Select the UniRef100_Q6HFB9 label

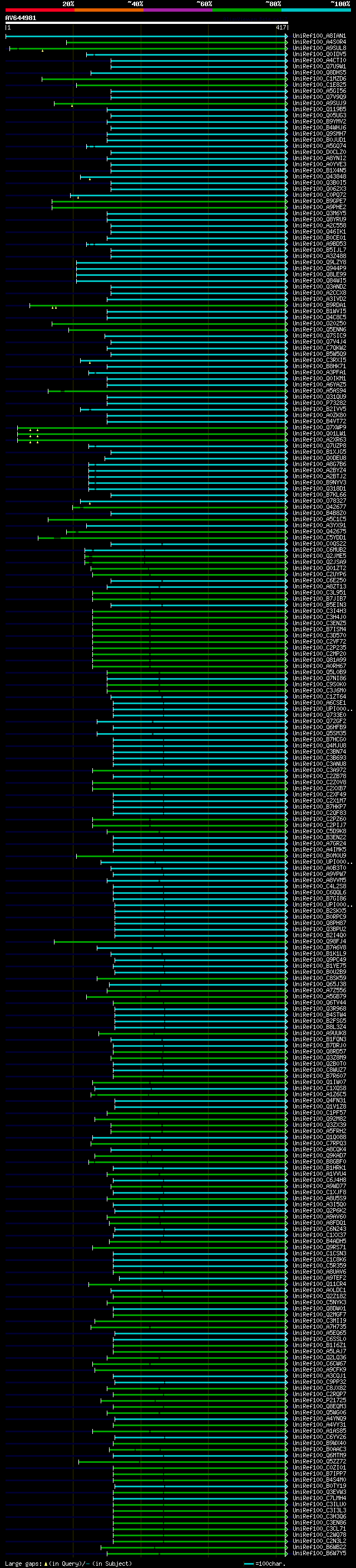(x=319, y=728)
